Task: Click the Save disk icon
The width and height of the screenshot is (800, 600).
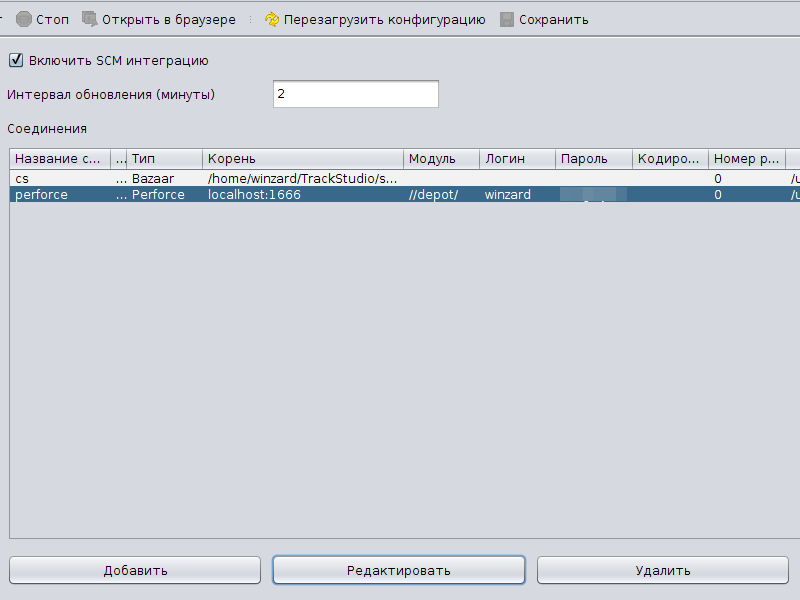Action: click(x=507, y=19)
